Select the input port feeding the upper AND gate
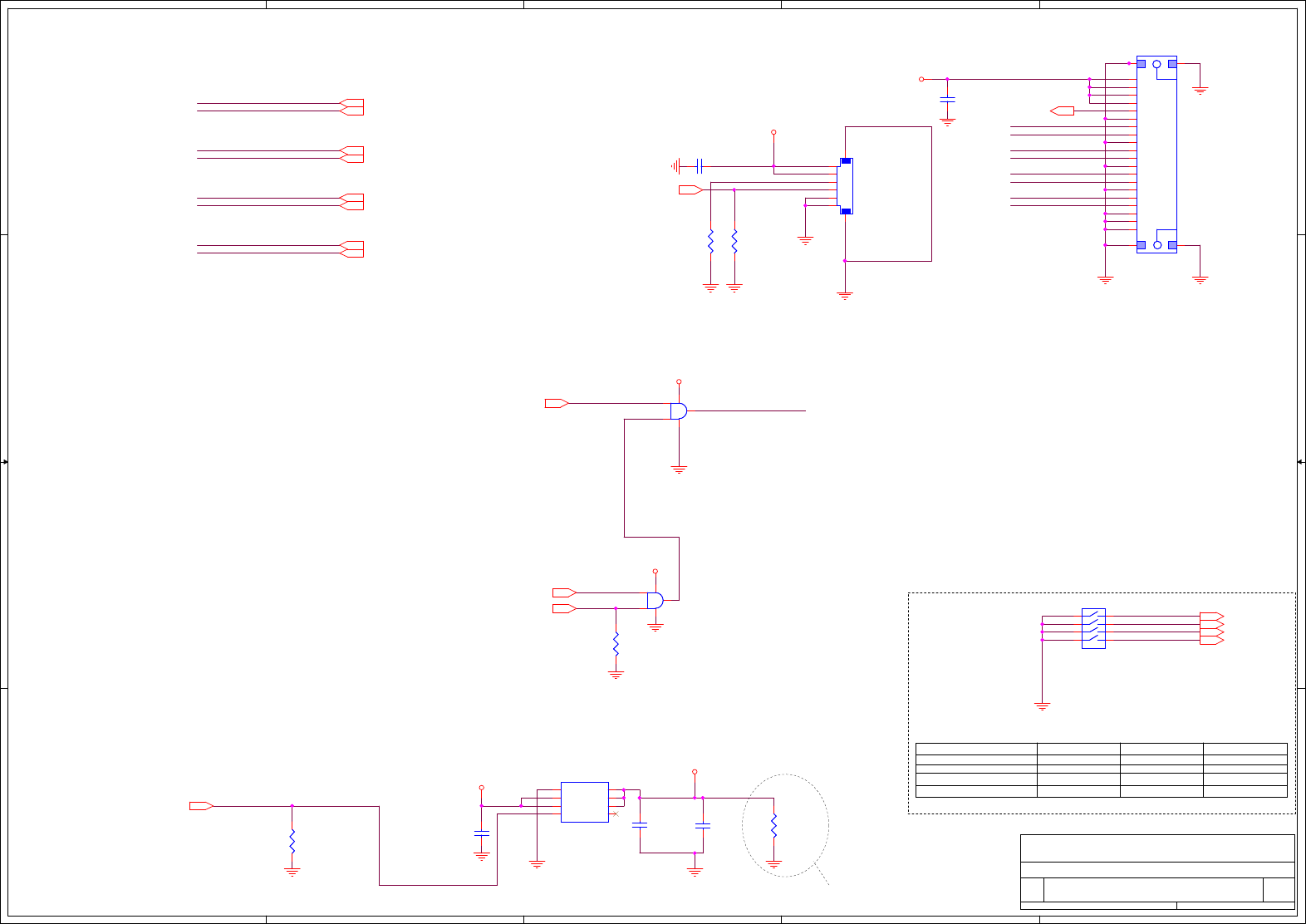 557,403
